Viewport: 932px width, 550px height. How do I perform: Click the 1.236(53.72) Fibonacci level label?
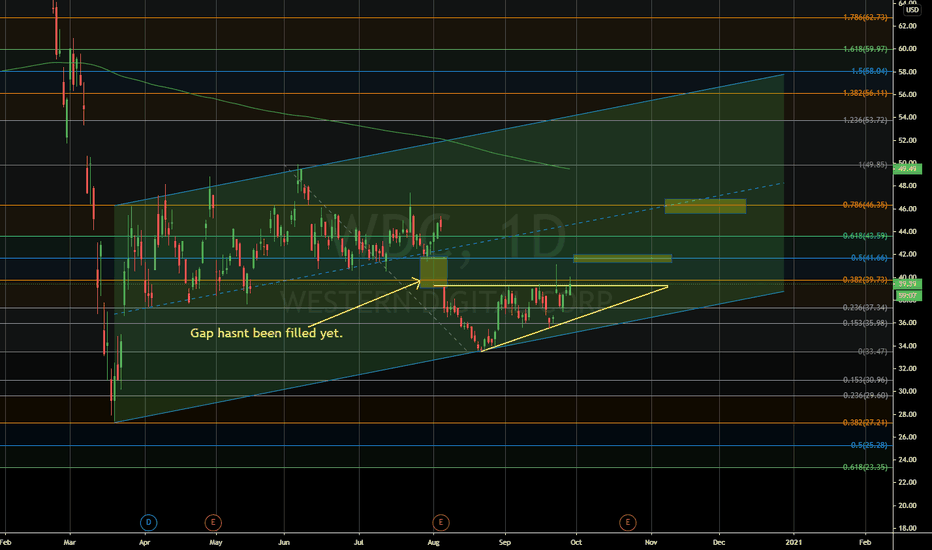tap(865, 120)
